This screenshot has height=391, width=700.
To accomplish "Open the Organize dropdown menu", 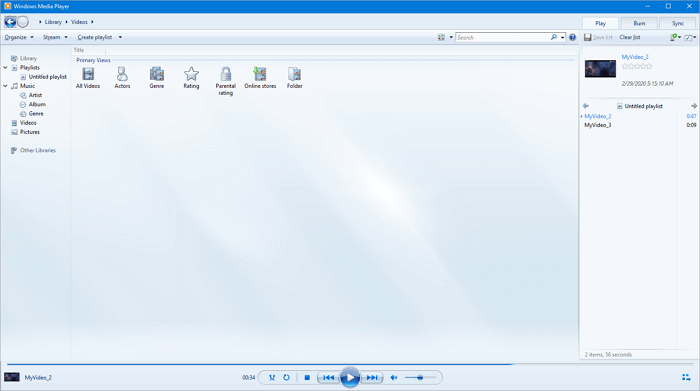I will (x=19, y=37).
